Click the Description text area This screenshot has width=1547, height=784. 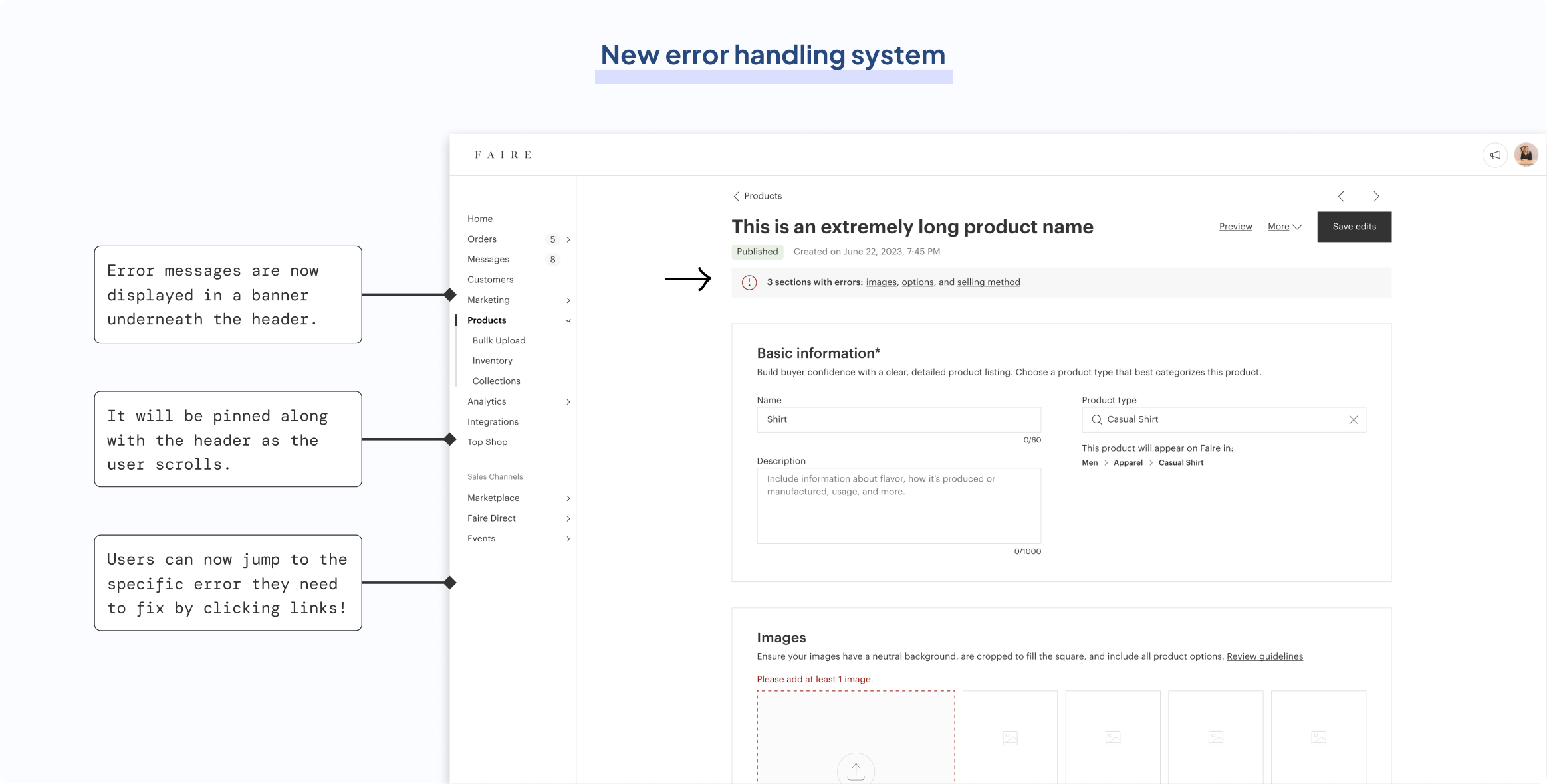tap(899, 506)
